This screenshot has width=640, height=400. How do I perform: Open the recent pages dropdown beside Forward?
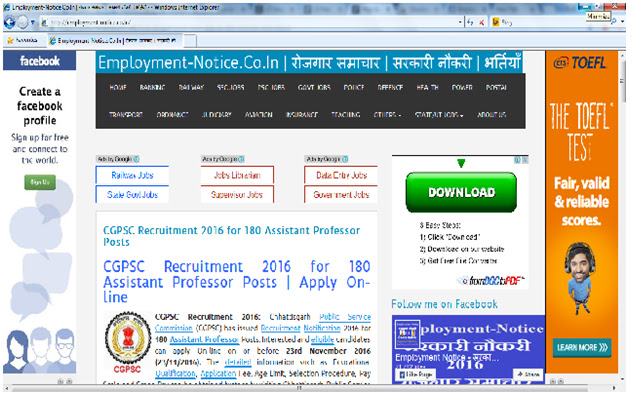coord(33,22)
